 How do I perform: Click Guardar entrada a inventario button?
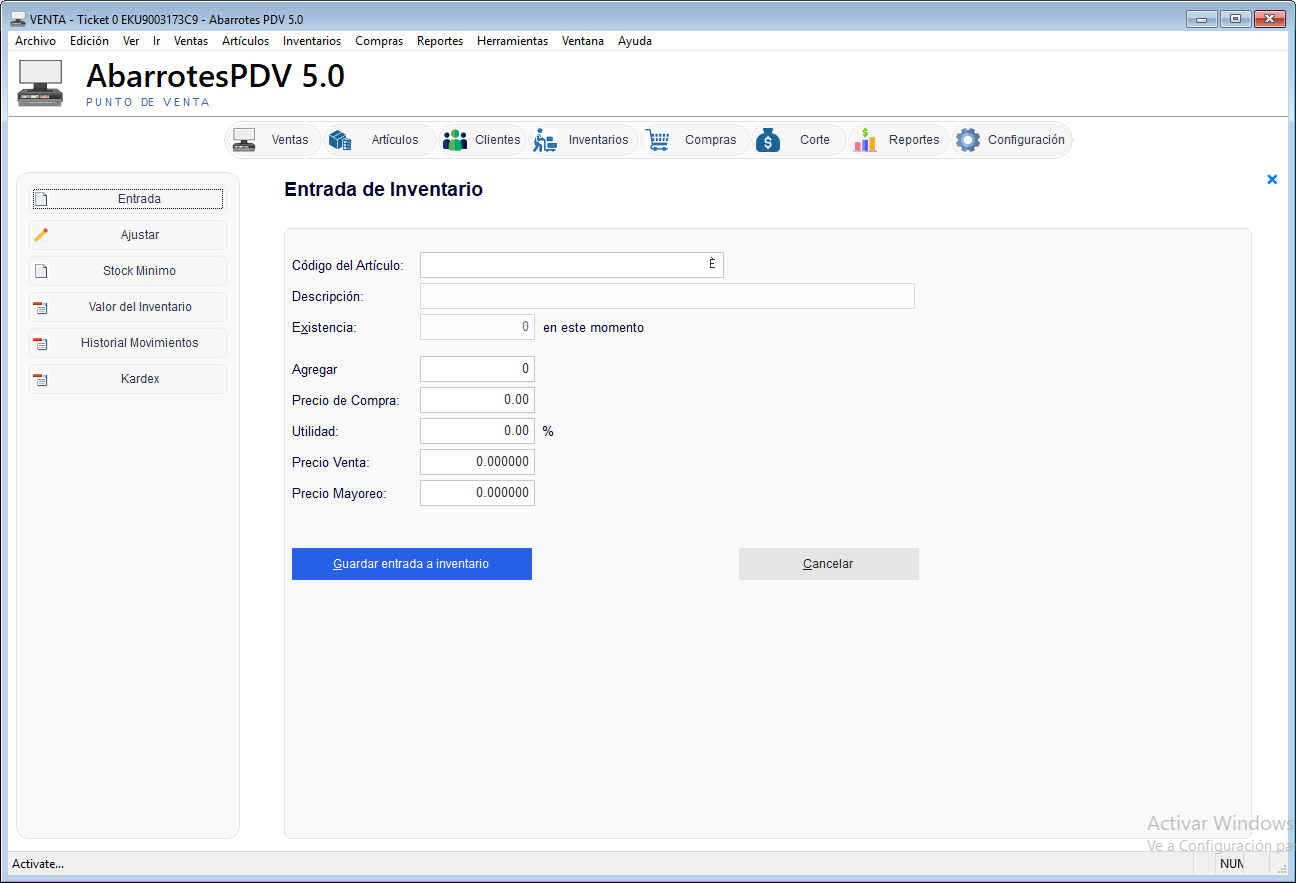(412, 564)
